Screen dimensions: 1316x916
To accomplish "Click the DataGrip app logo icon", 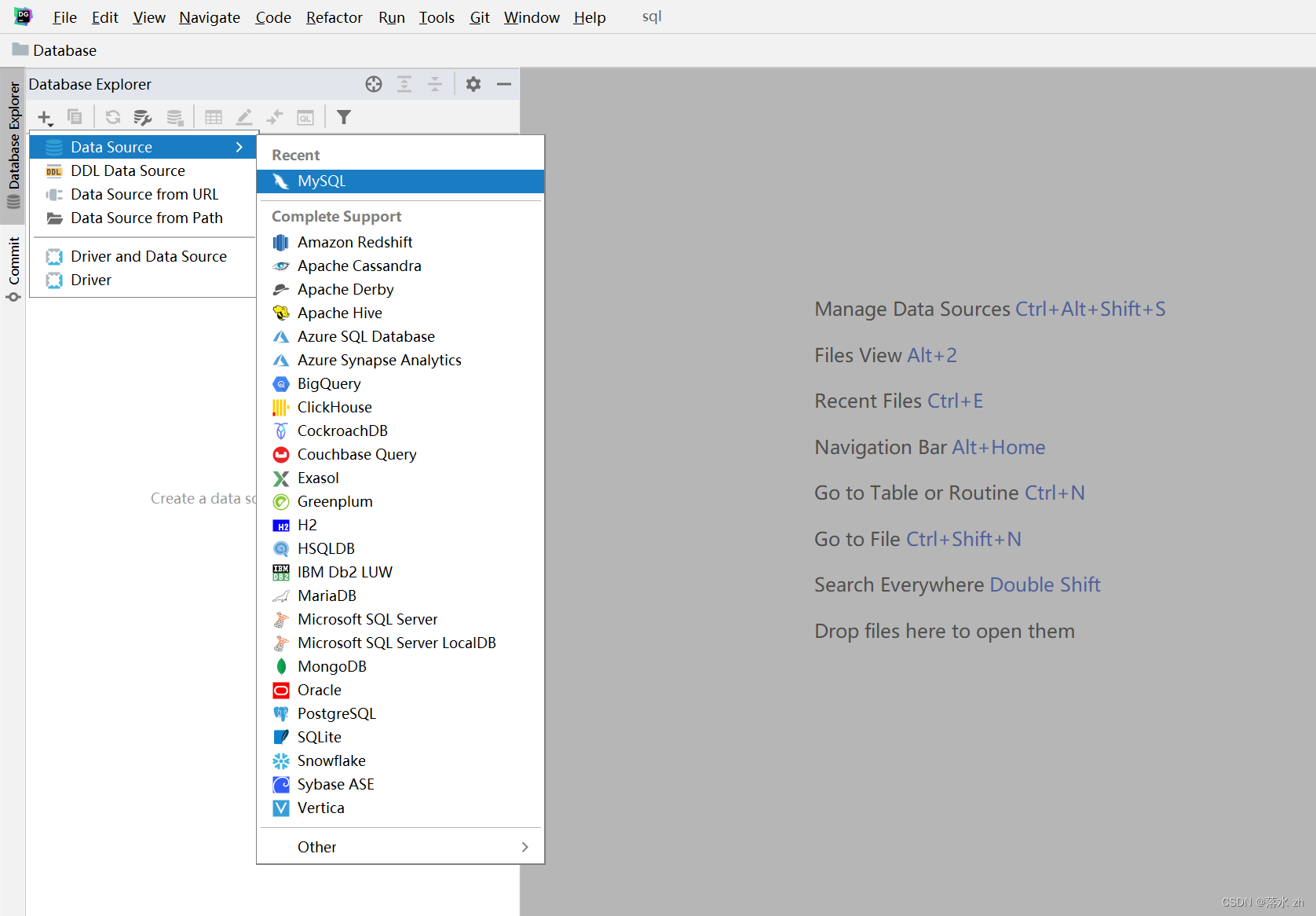I will (24, 16).
